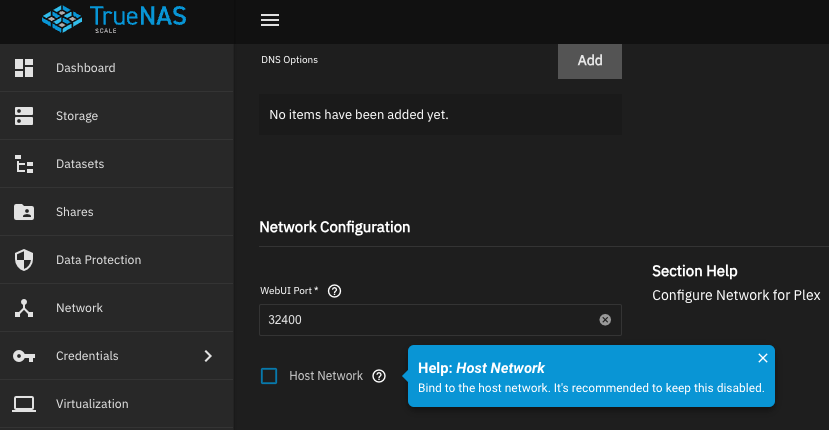The width and height of the screenshot is (829, 430).
Task: Click the Data Protection shield icon
Action: (24, 260)
